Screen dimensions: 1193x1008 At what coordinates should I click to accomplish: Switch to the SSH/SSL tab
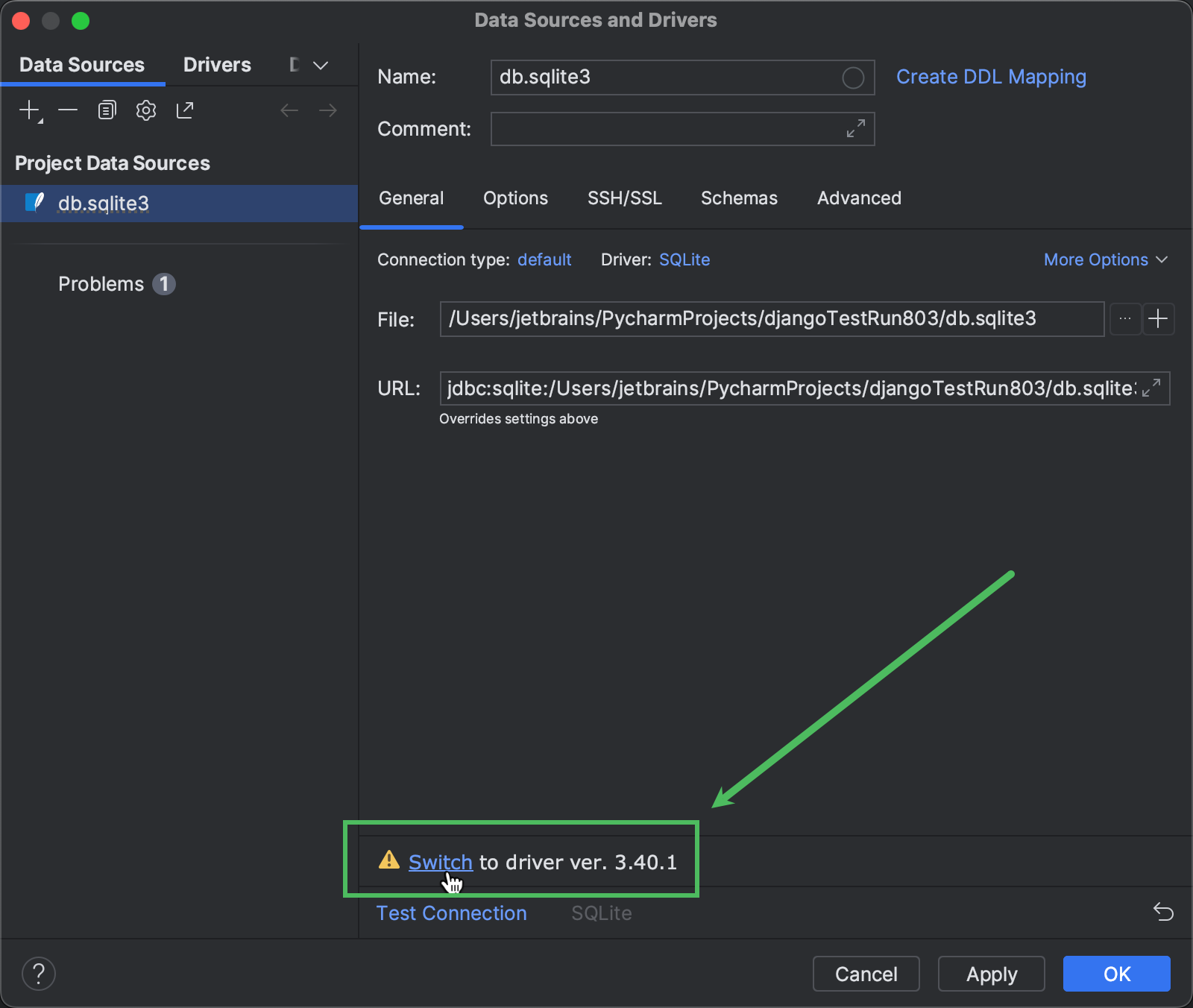[624, 198]
